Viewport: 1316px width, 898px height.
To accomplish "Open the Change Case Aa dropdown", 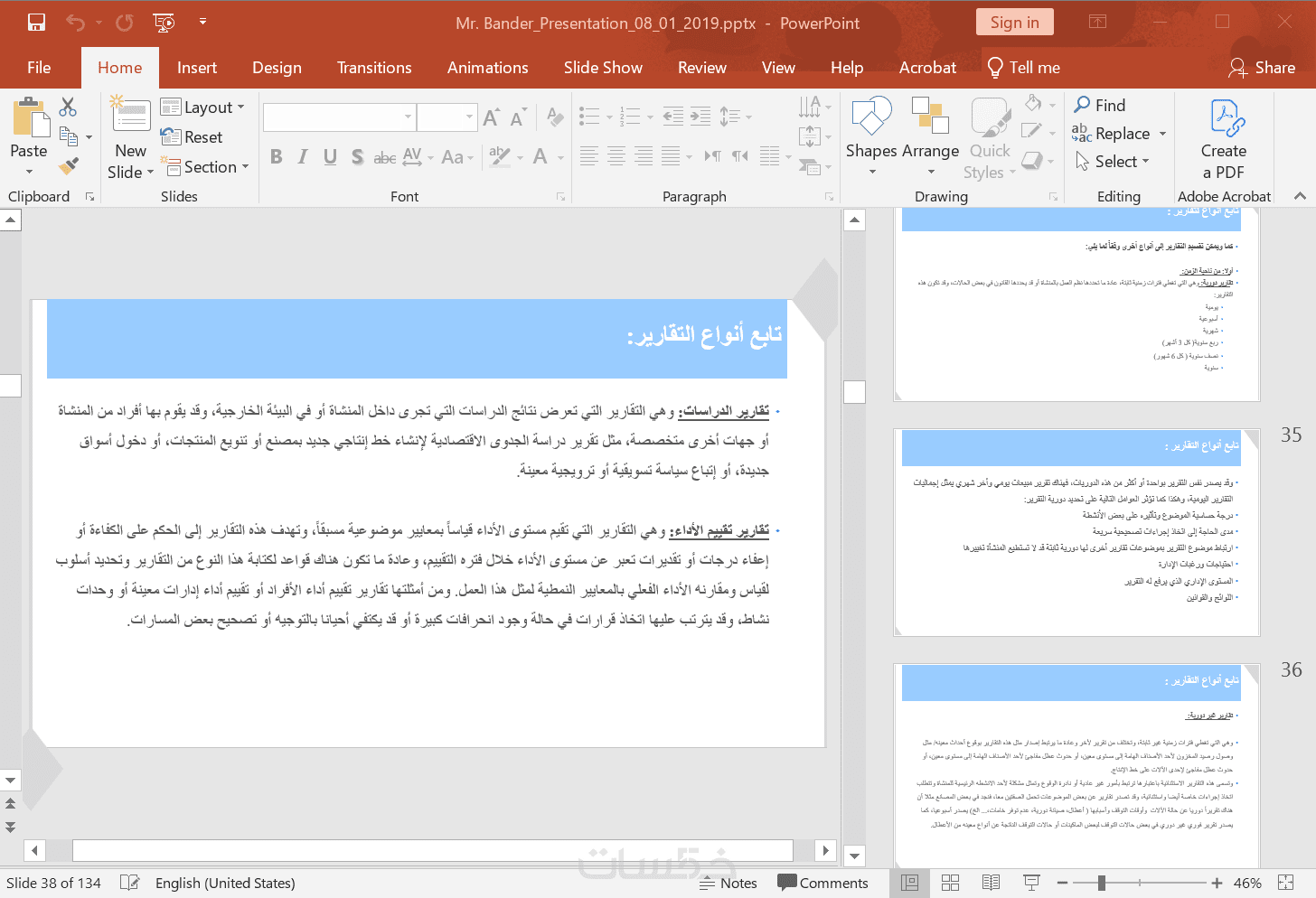I will point(457,157).
